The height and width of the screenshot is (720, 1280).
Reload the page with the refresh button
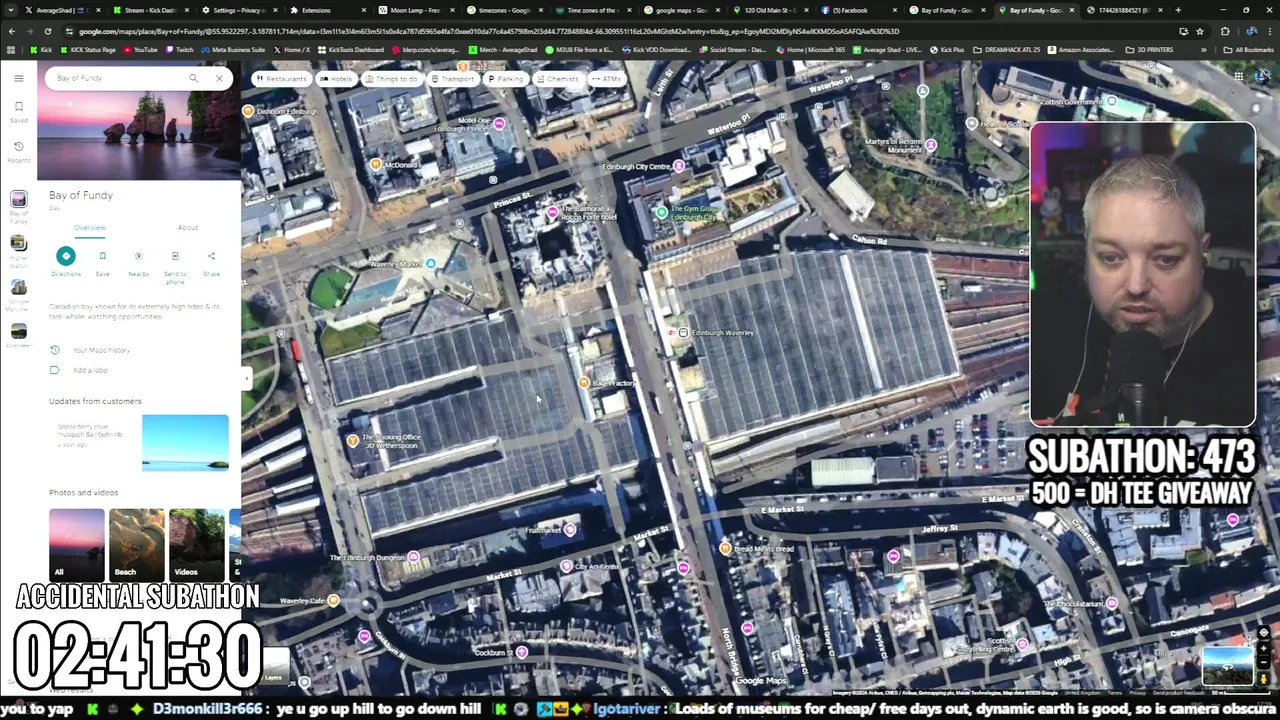coord(48,31)
